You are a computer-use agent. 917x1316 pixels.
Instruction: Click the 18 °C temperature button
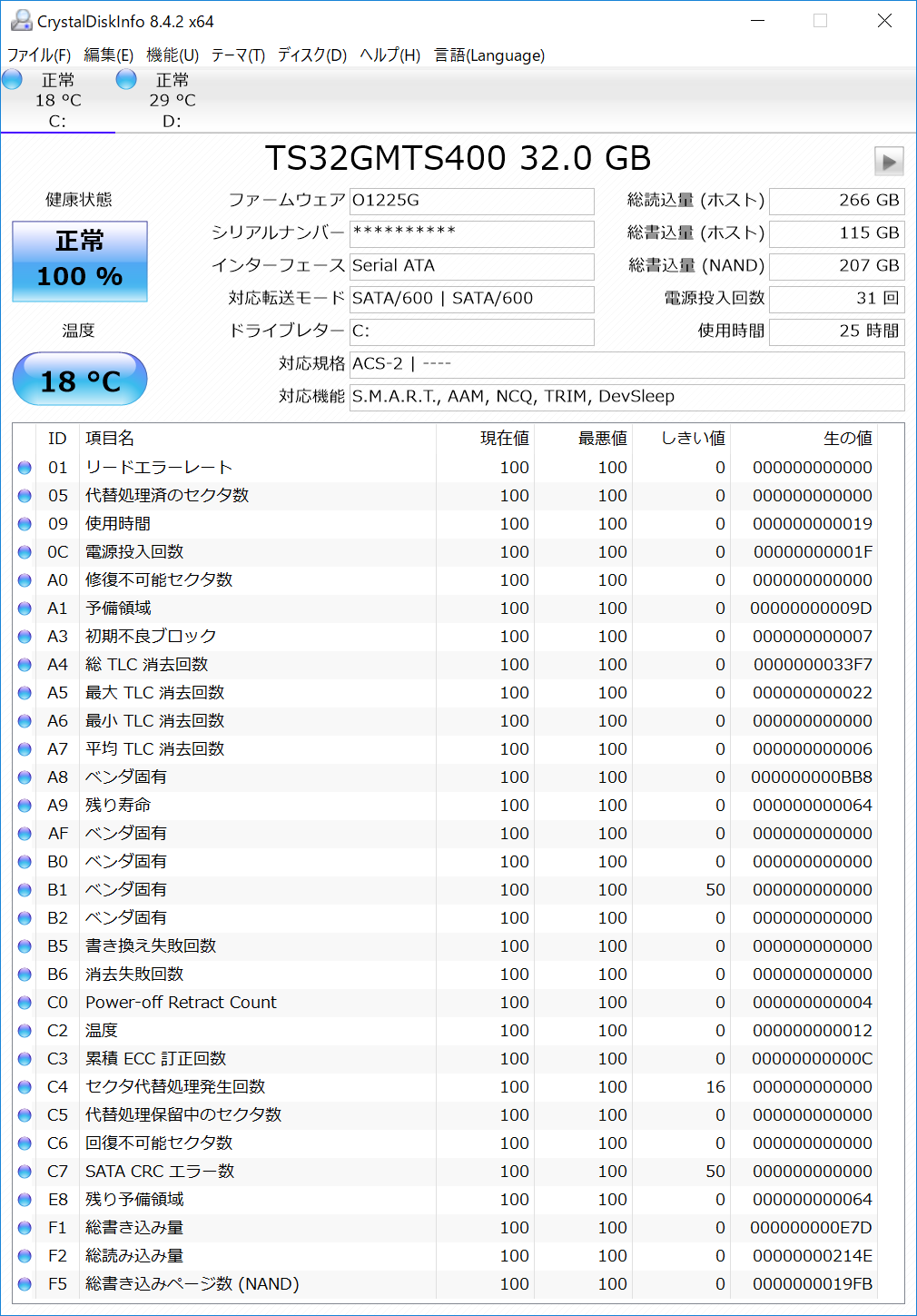pos(80,380)
